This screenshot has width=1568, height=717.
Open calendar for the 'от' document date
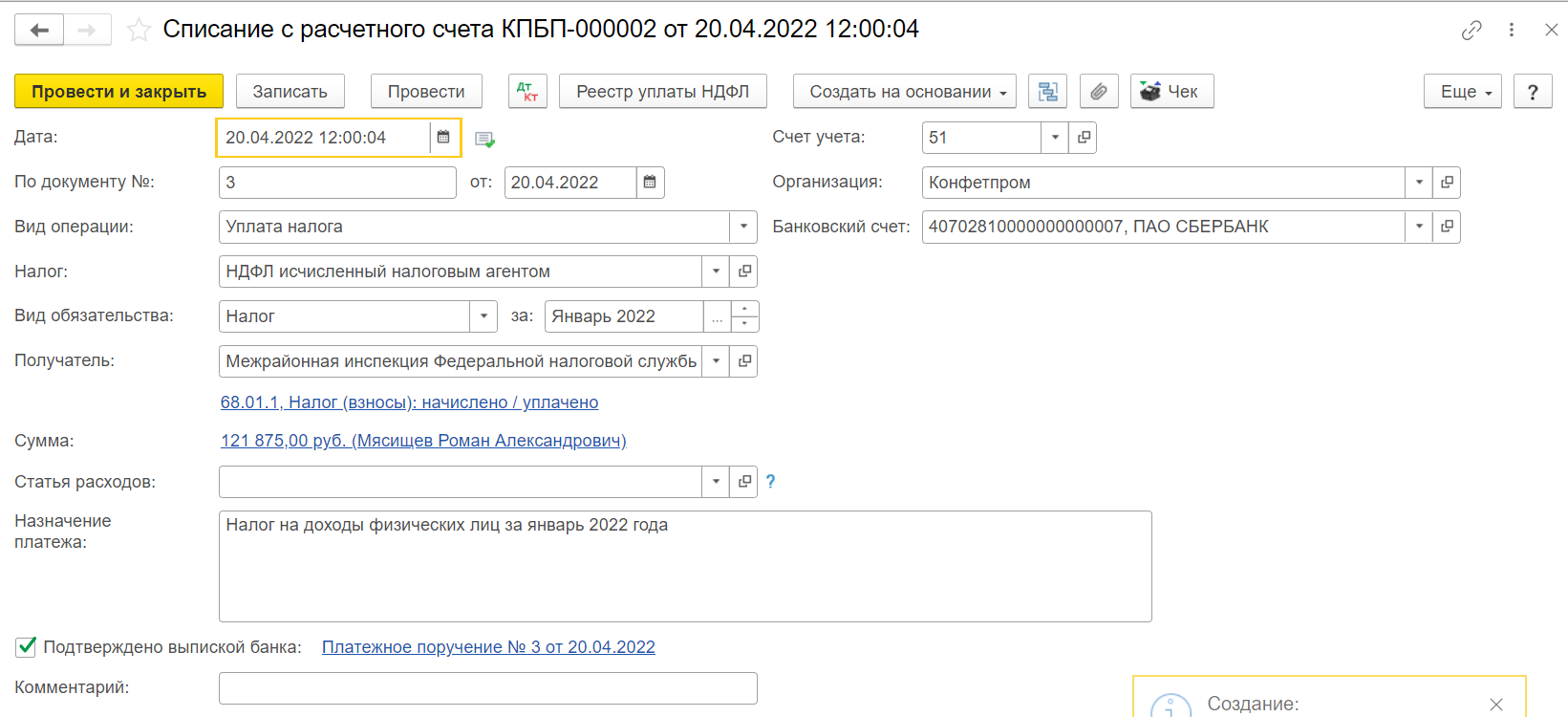650,183
